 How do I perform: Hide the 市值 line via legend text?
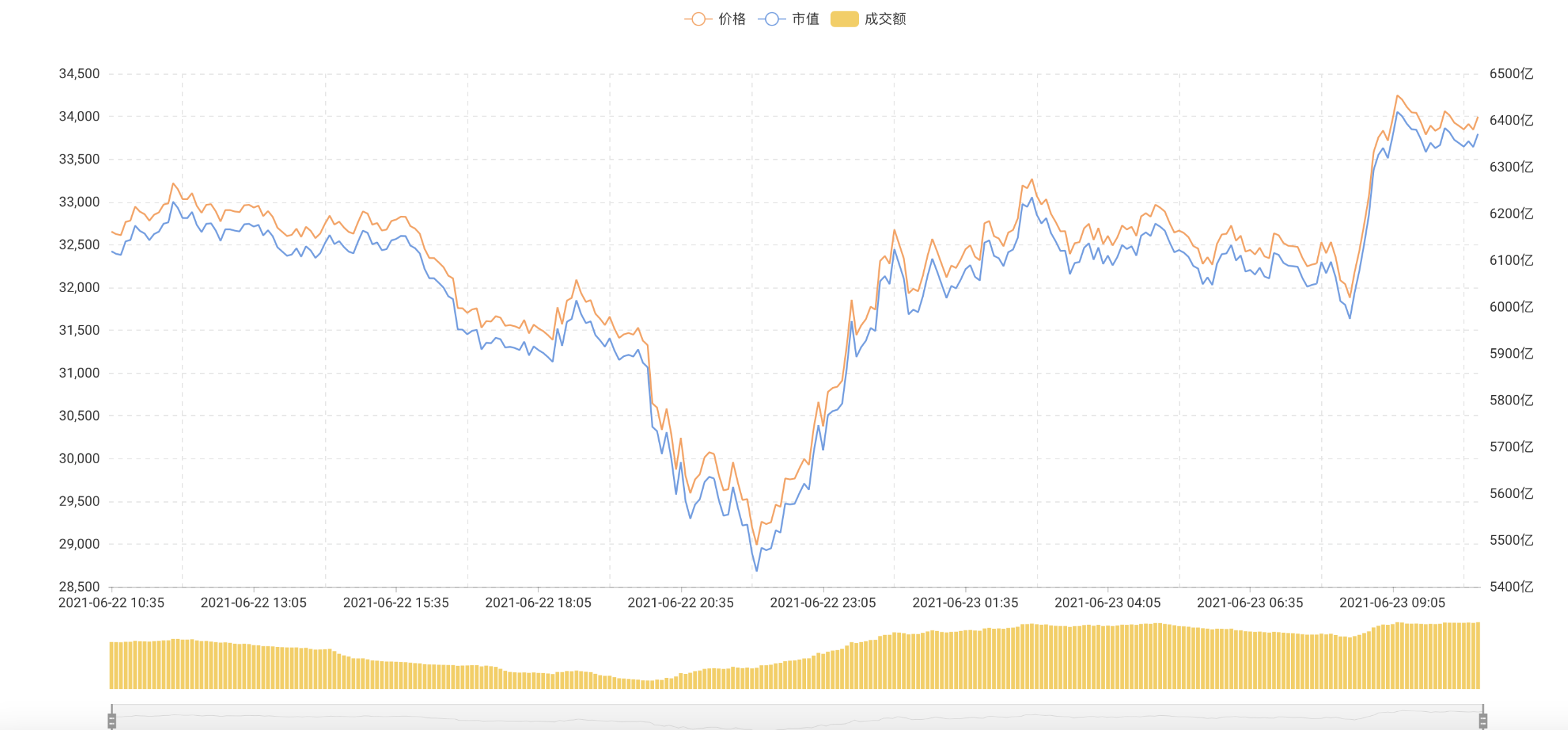tap(805, 19)
